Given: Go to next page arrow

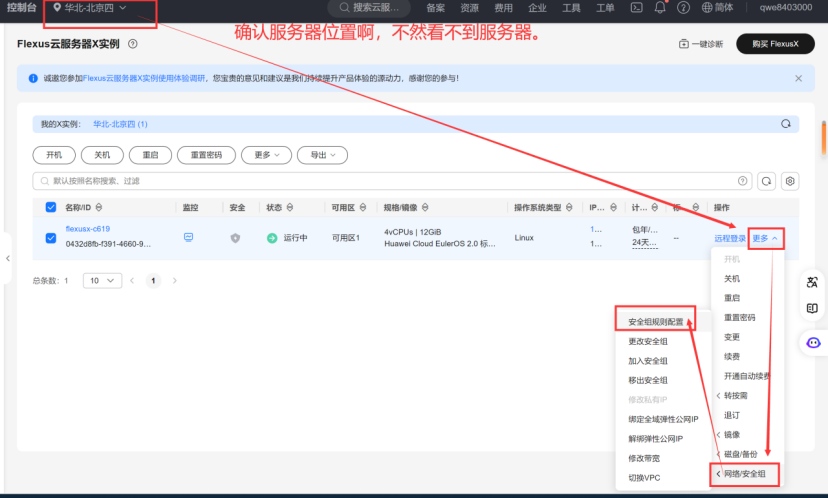Looking at the screenshot, I should 174,280.
